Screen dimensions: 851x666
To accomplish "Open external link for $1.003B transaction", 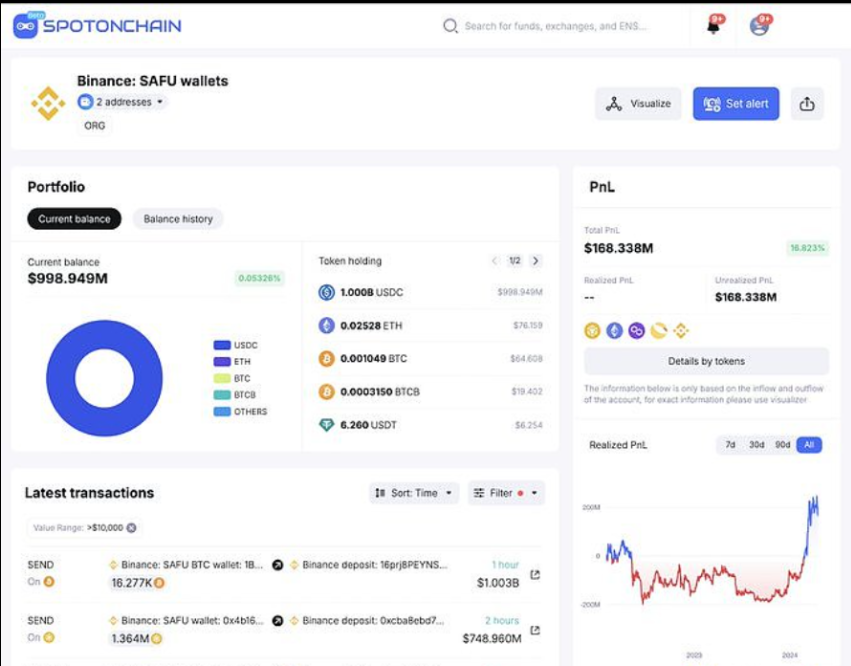I will coord(535,574).
